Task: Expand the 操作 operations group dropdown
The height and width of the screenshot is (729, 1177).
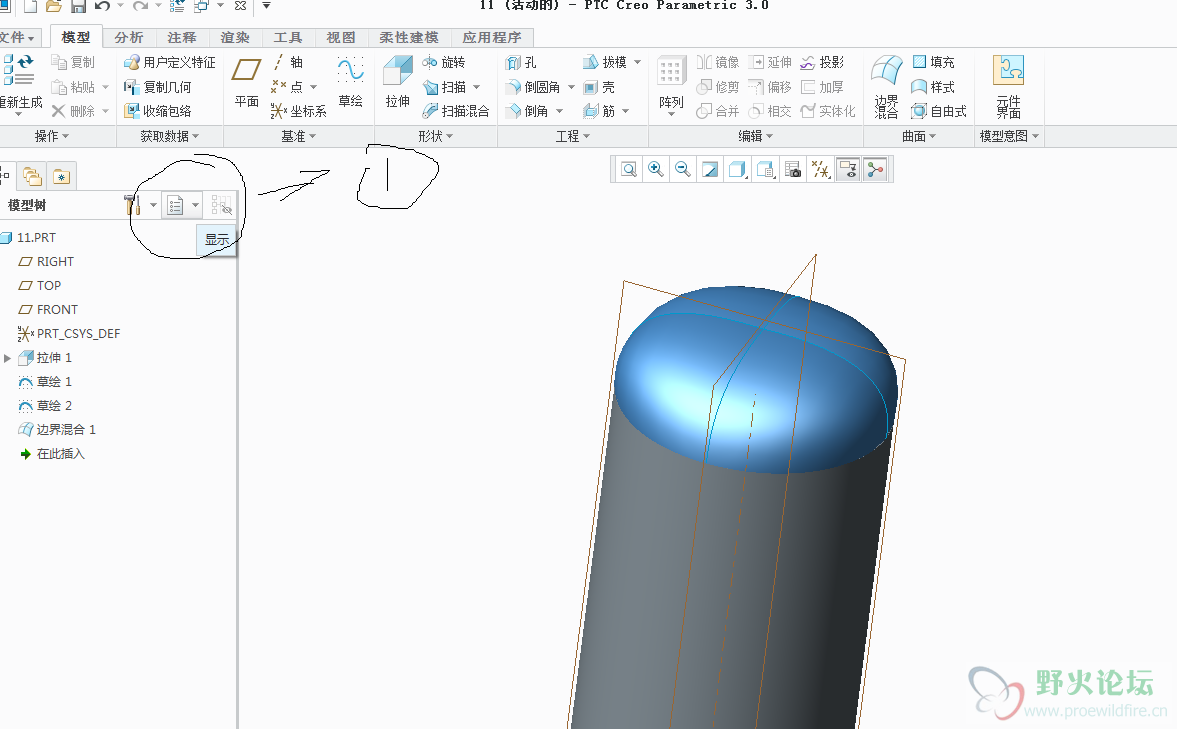Action: pyautogui.click(x=52, y=136)
